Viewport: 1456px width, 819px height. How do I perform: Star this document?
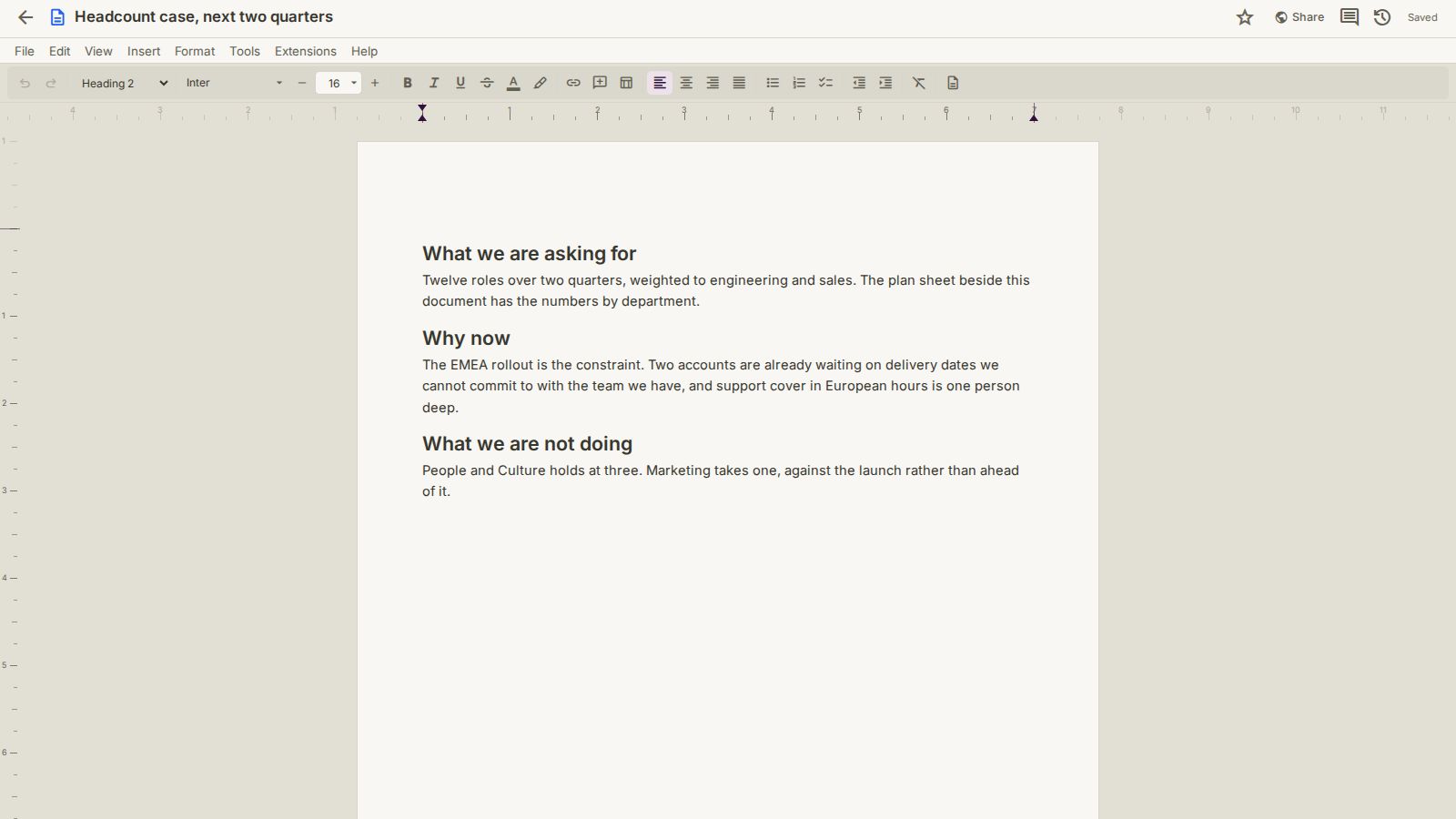click(1245, 17)
